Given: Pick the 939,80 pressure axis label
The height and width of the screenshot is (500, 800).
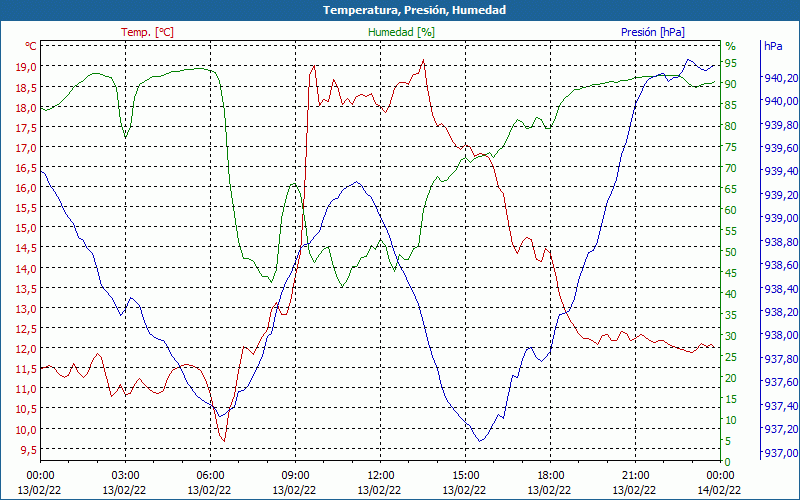Looking at the screenshot, I should [x=781, y=124].
